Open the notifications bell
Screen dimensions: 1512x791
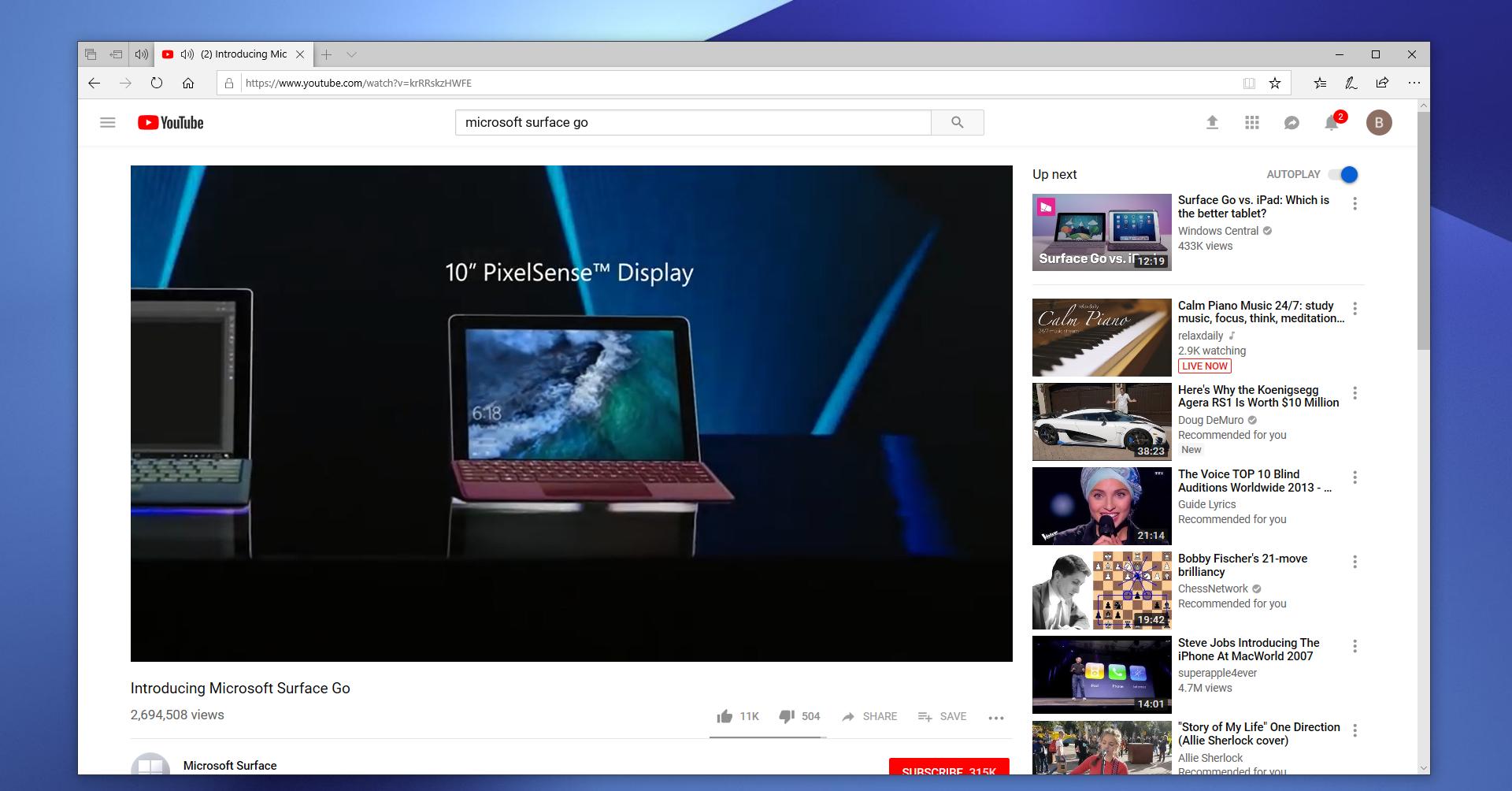coord(1332,122)
